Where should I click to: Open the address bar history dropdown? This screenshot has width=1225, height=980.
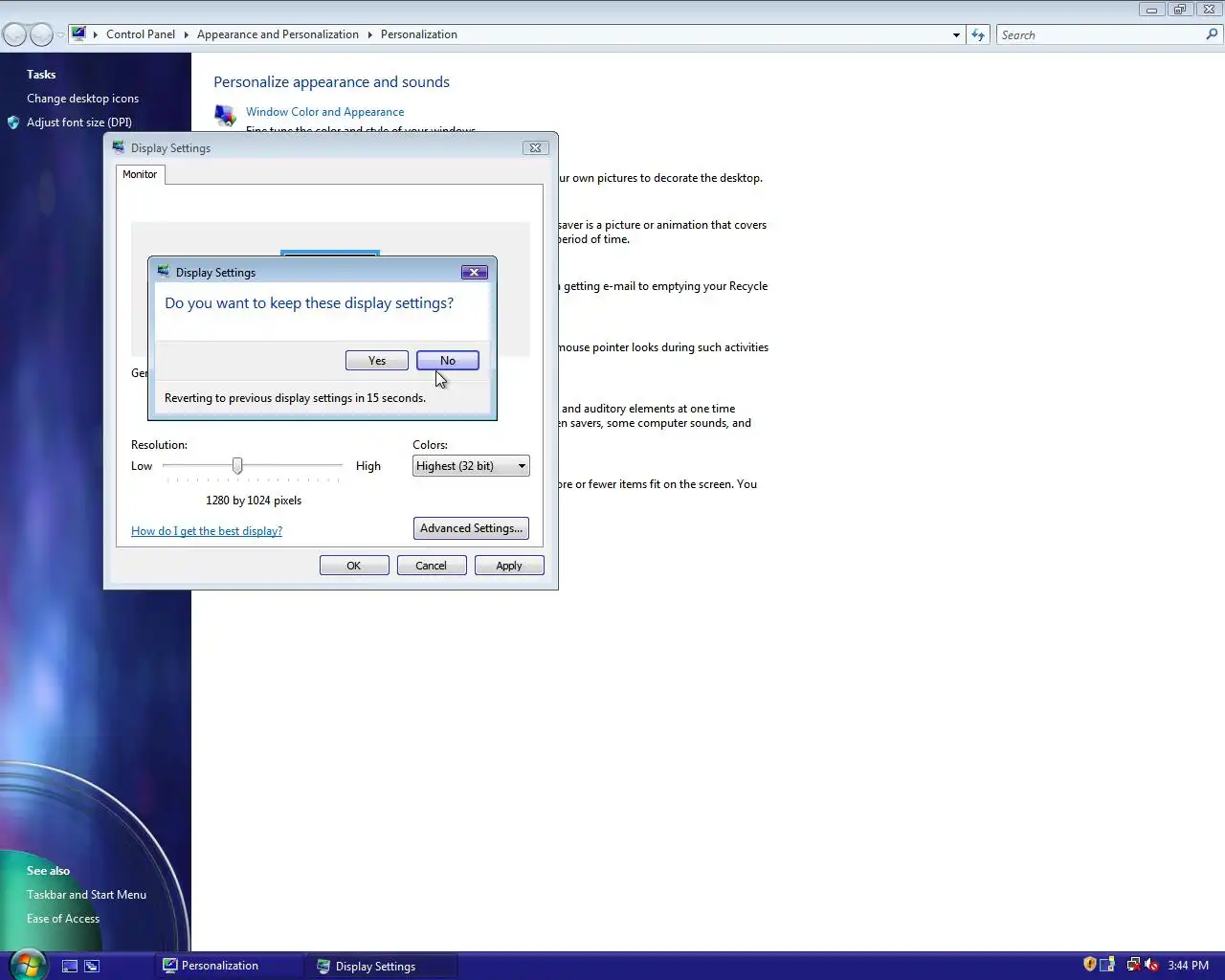pyautogui.click(x=956, y=35)
